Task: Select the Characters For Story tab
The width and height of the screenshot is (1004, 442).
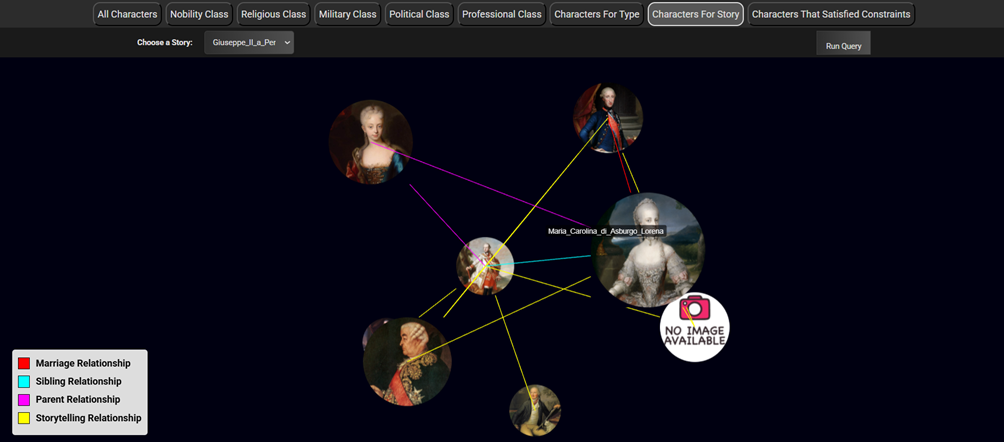Action: click(695, 14)
